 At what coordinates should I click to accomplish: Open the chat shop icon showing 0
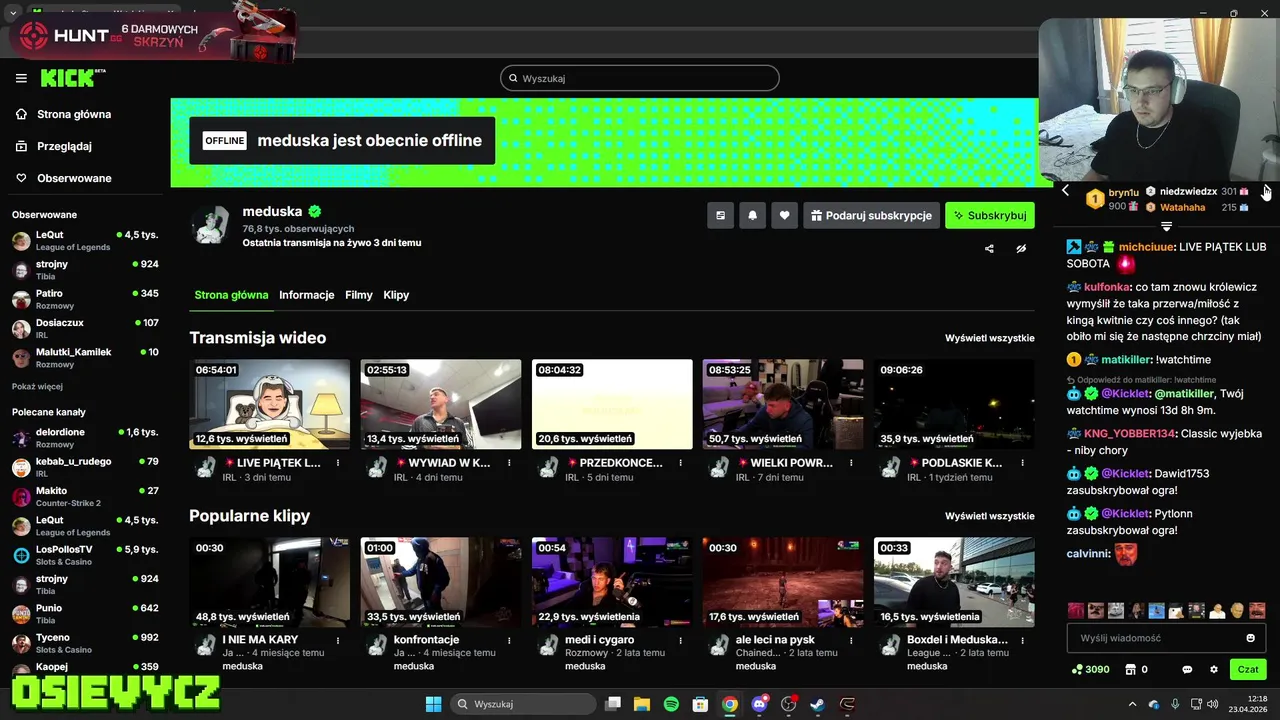point(1136,669)
